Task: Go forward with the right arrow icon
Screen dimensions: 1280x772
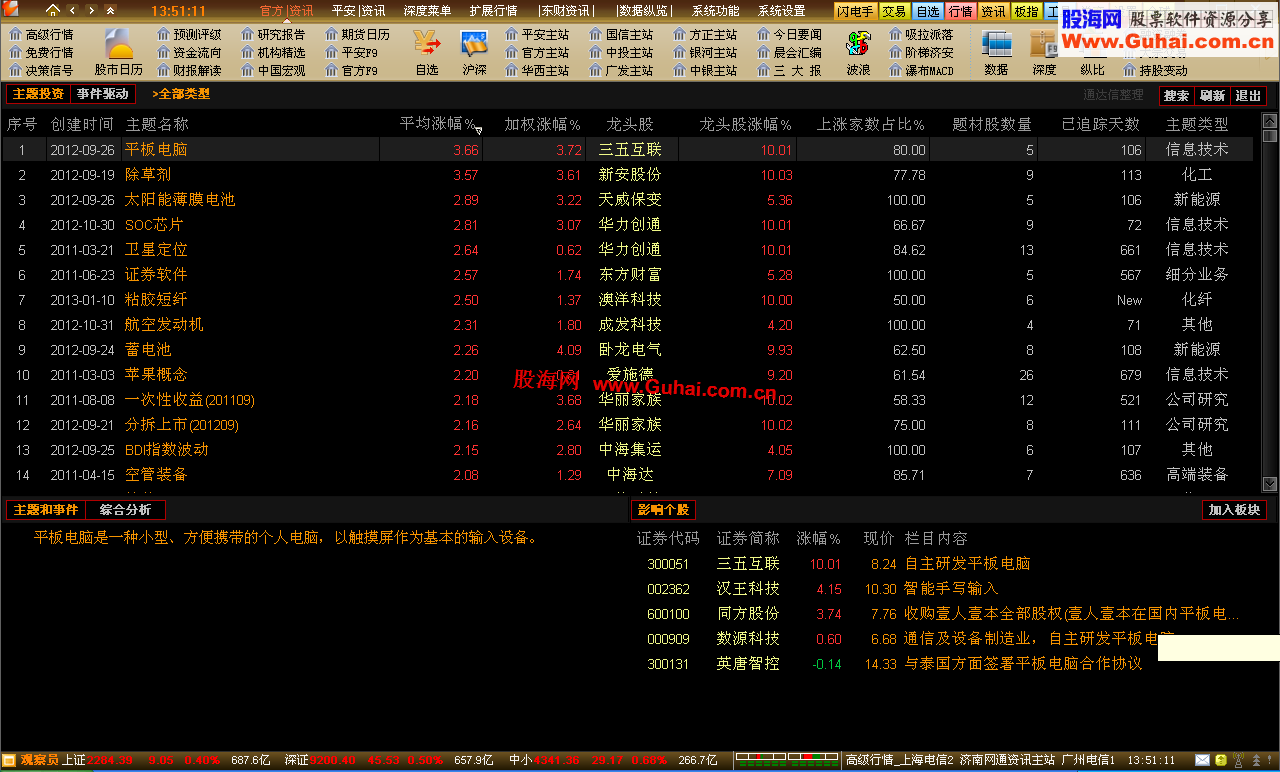Action: (x=90, y=11)
